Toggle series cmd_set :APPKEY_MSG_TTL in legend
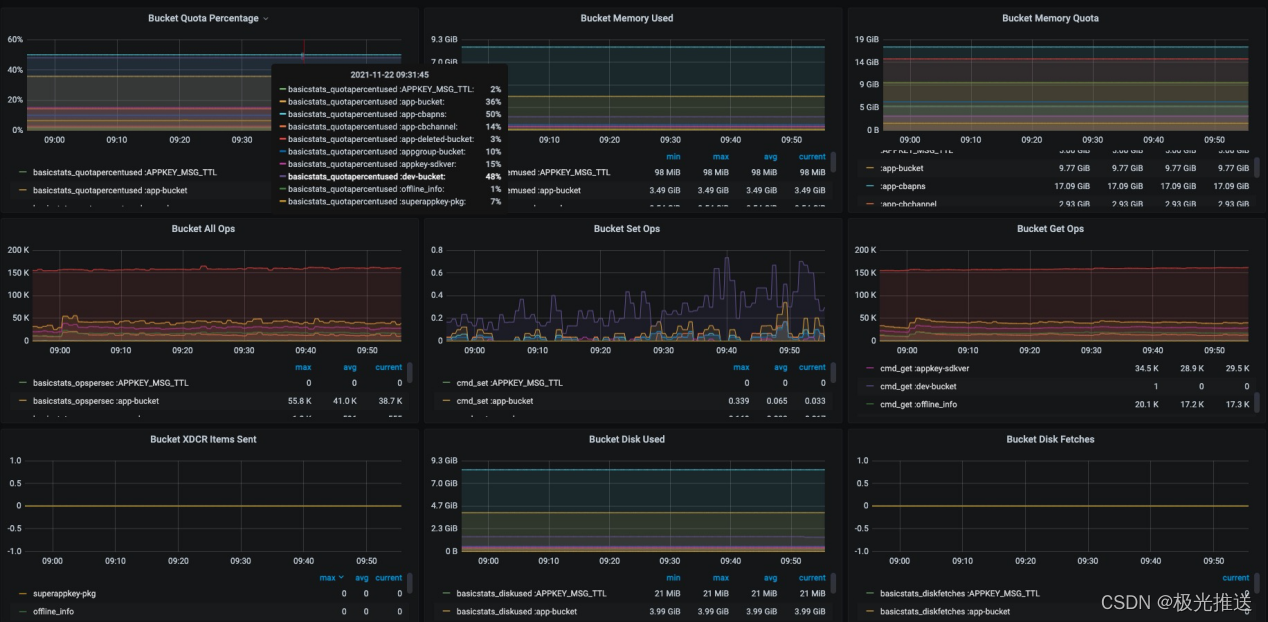Screen dimensions: 1268x622 pos(509,383)
